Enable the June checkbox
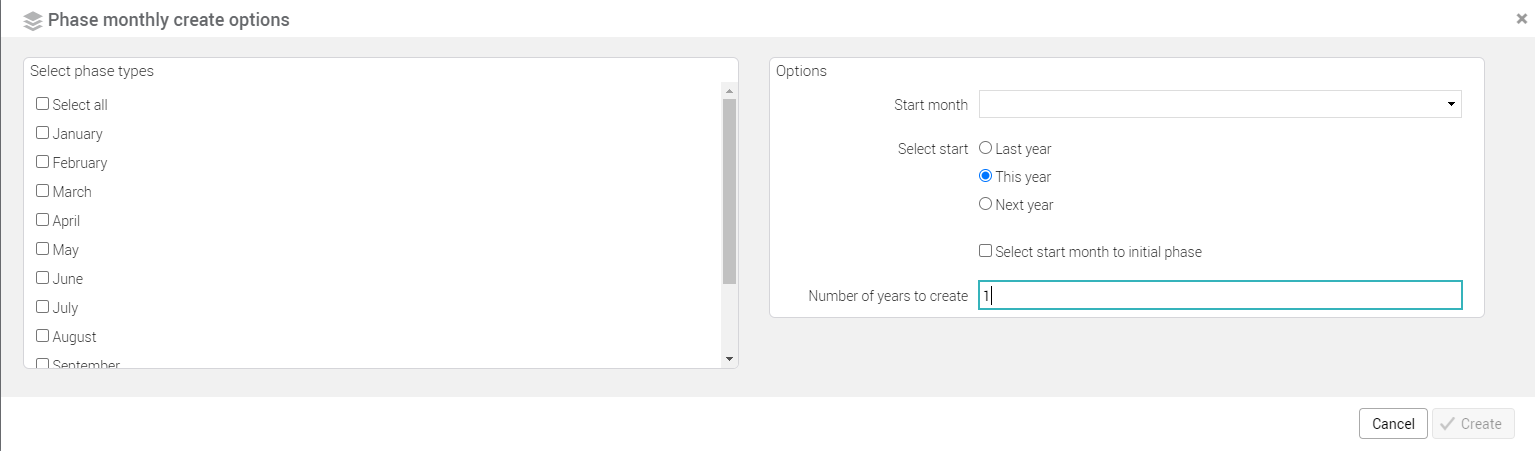Screen dimensions: 1535x451 click(43, 278)
